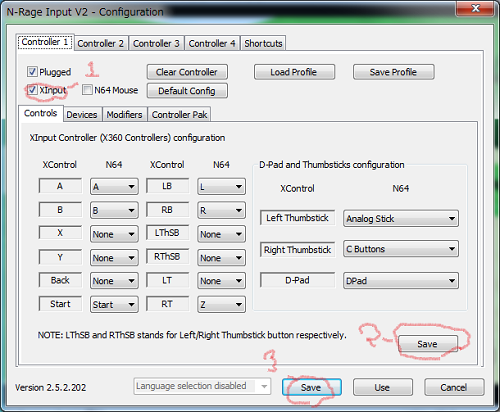Viewport: 500px width, 412px height.
Task: Click the Save Profile button
Action: point(394,72)
